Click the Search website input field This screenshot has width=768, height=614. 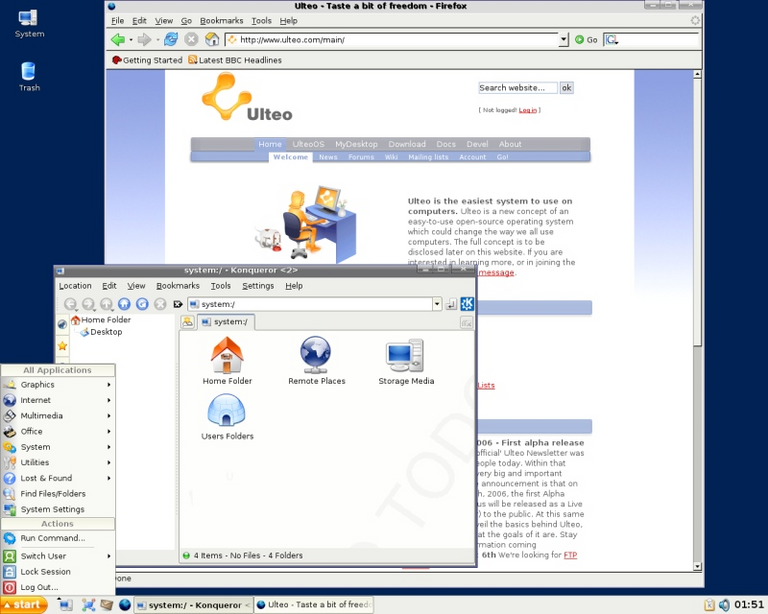click(x=518, y=88)
